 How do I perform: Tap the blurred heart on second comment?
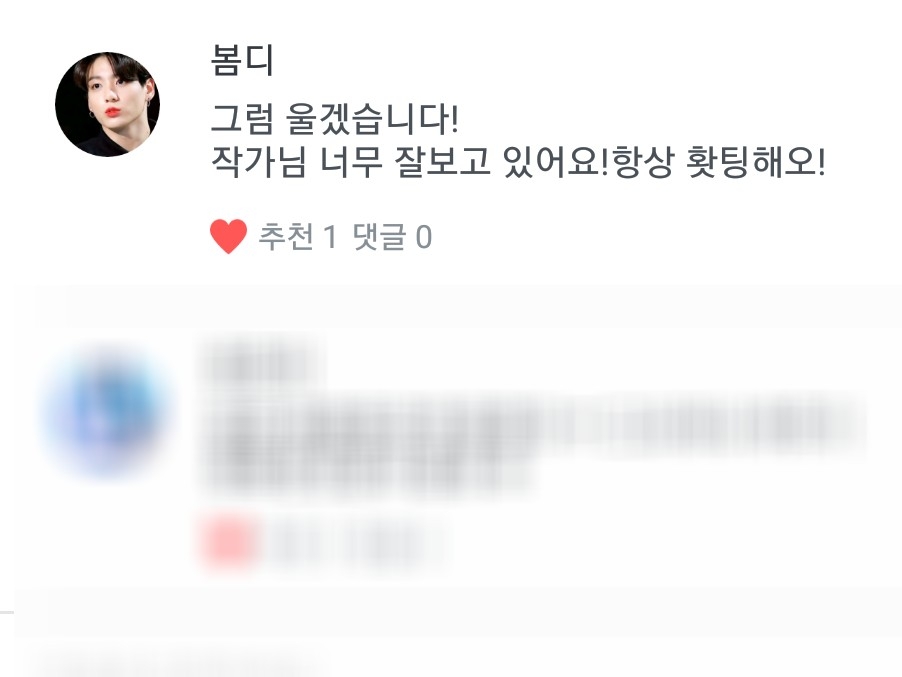(228, 541)
